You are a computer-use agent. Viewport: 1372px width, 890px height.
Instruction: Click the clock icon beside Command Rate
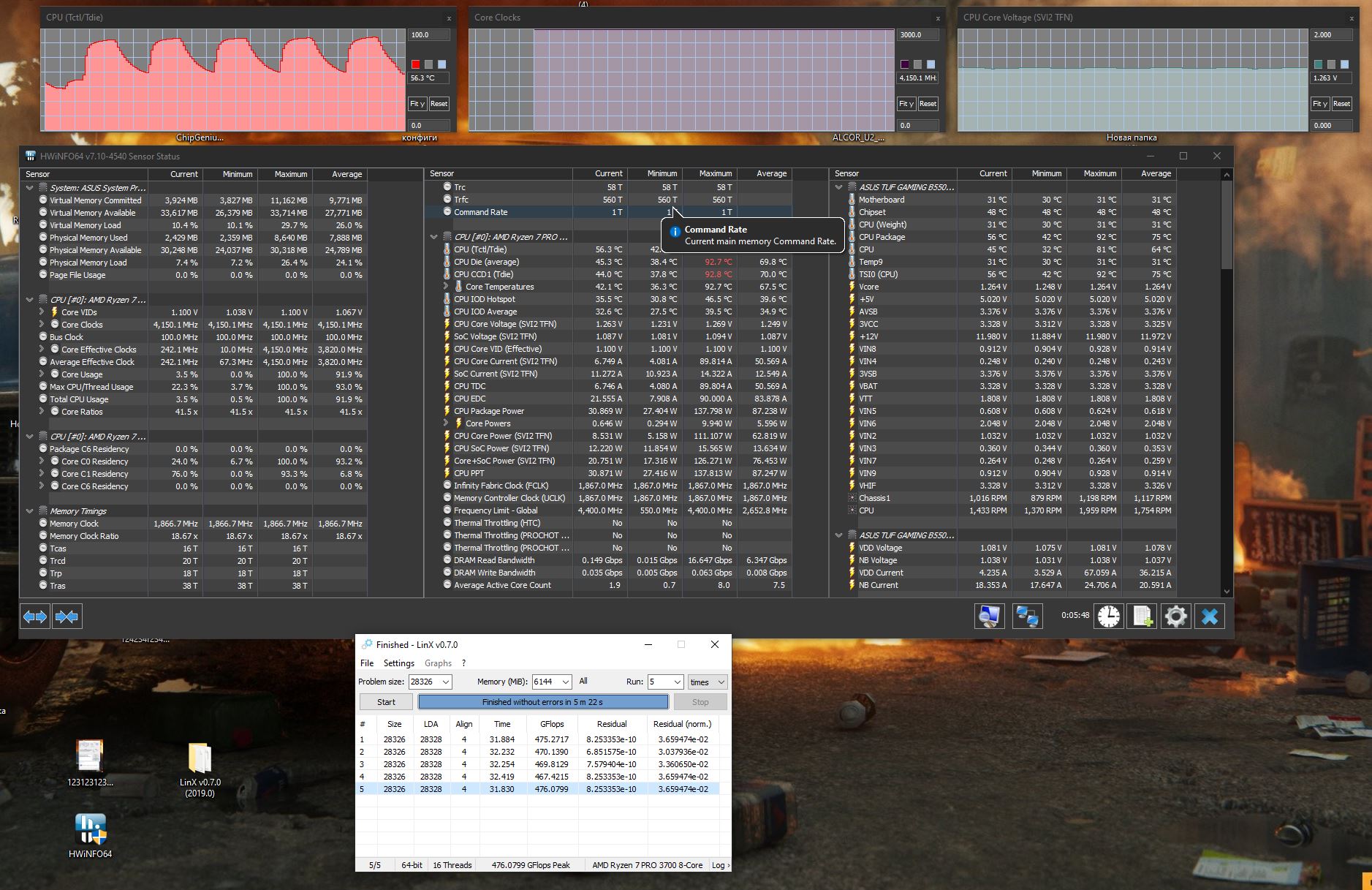coord(447,212)
